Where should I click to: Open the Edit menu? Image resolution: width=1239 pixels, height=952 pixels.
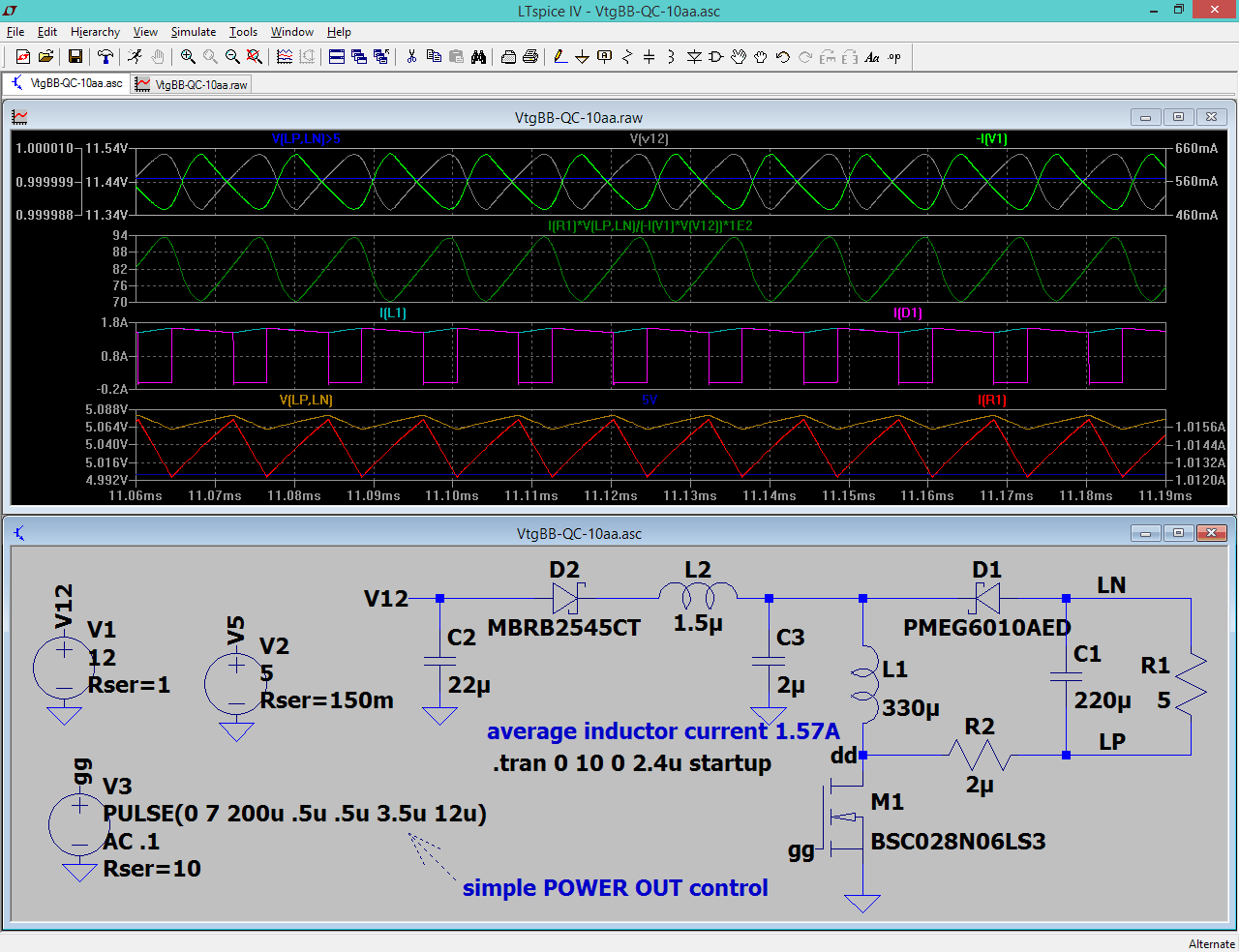[x=47, y=32]
